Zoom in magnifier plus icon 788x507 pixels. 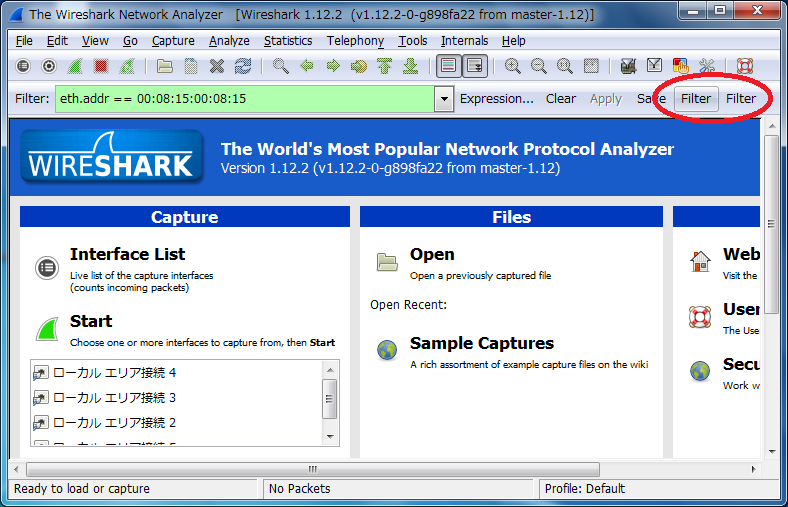tap(512, 66)
